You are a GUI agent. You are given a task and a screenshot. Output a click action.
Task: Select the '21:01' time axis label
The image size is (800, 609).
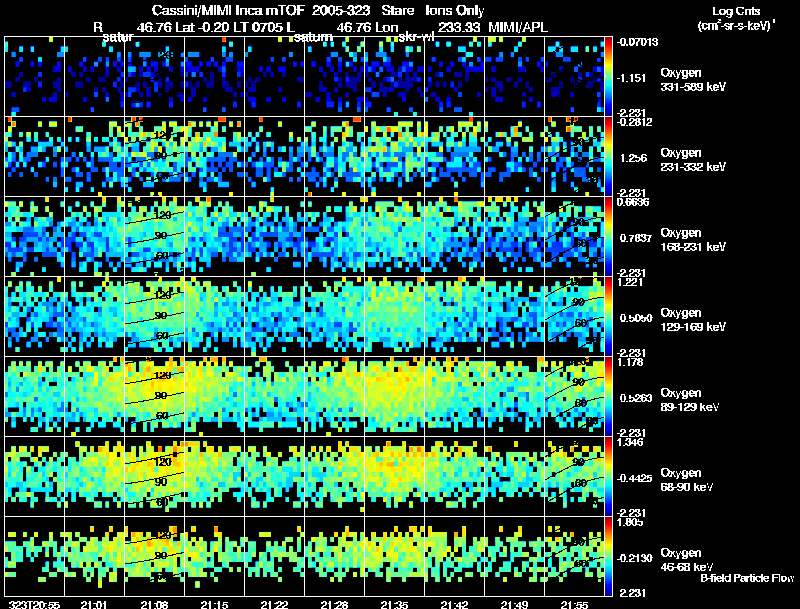(94, 605)
